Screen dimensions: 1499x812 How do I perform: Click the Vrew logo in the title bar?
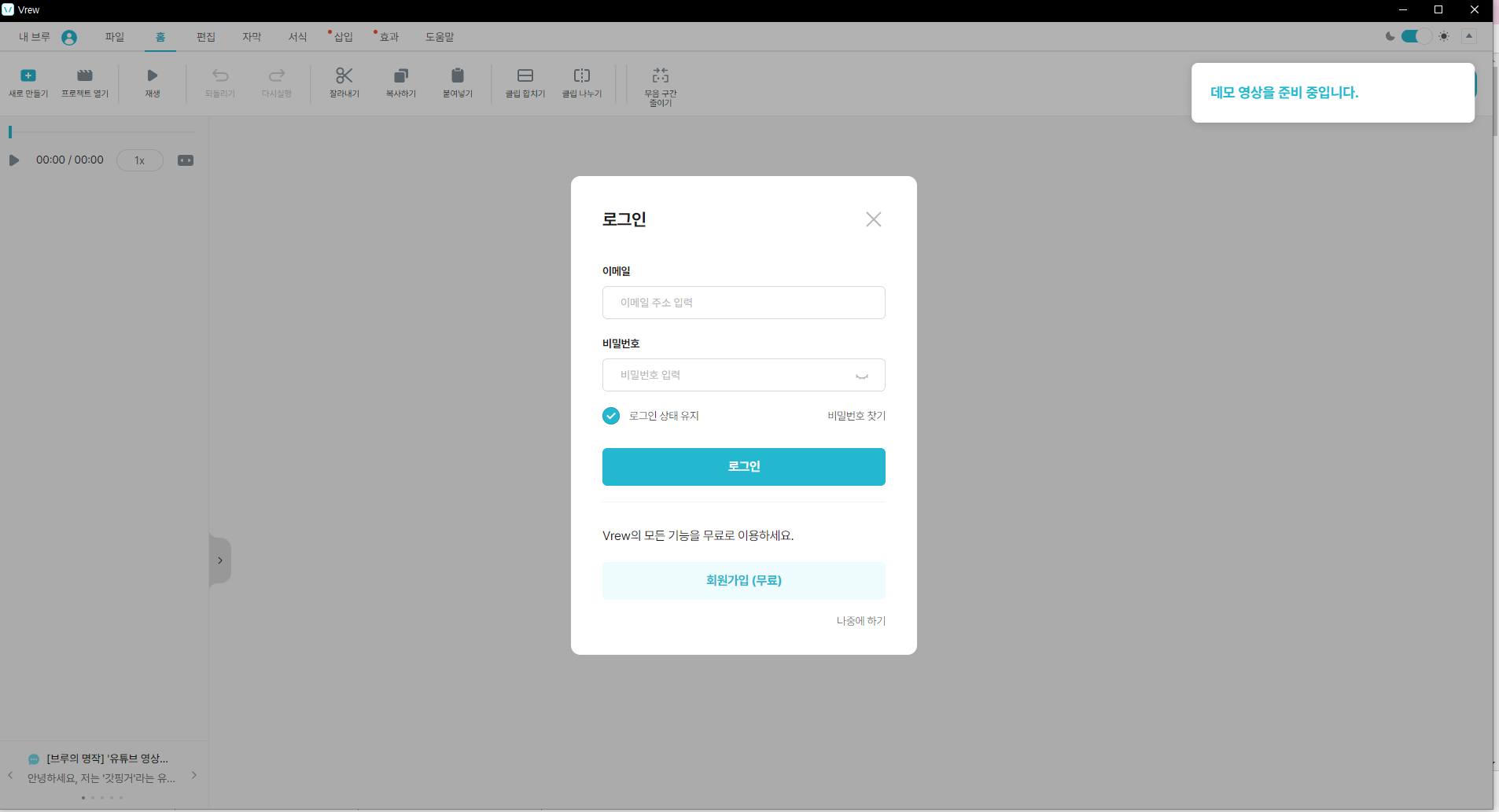[8, 9]
